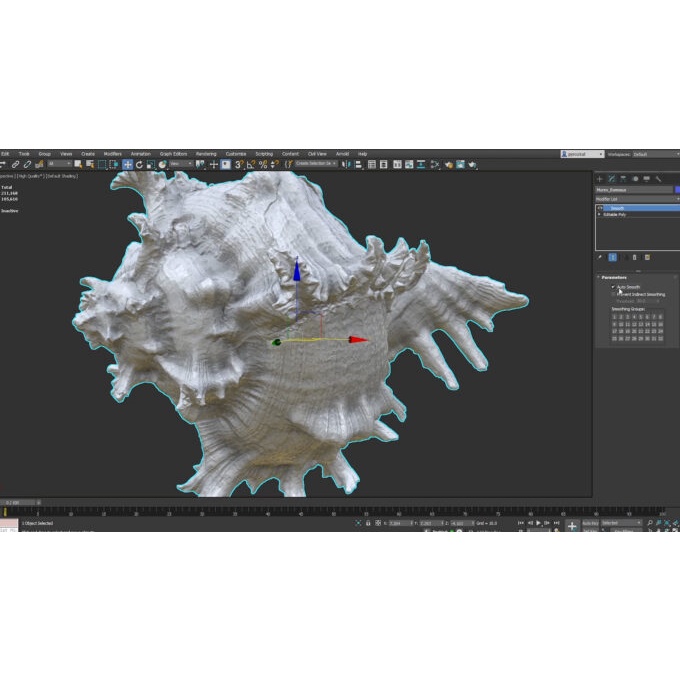Open the Hierarchy command panel tab

[623, 178]
